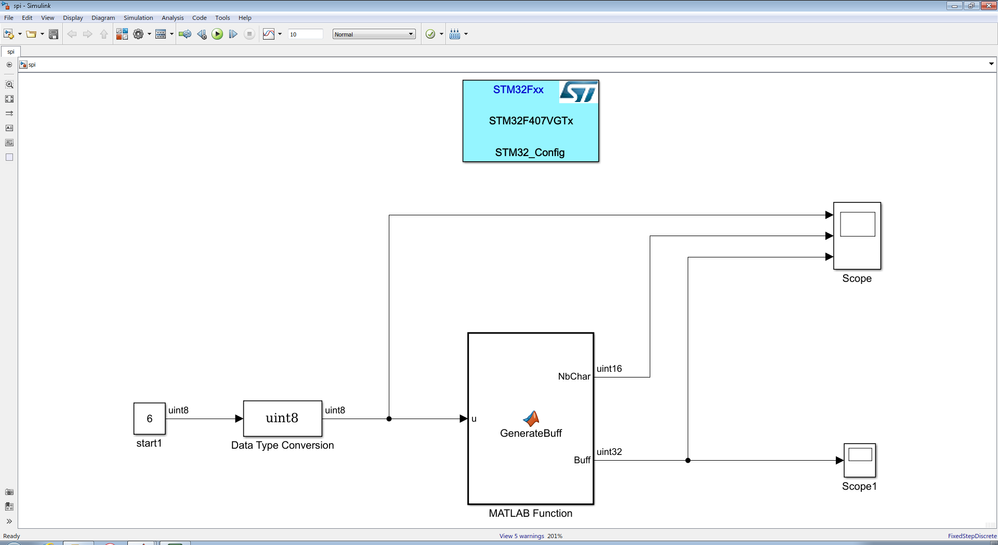998x545 pixels.
Task: Click the Ready status text
Action: pos(11,536)
